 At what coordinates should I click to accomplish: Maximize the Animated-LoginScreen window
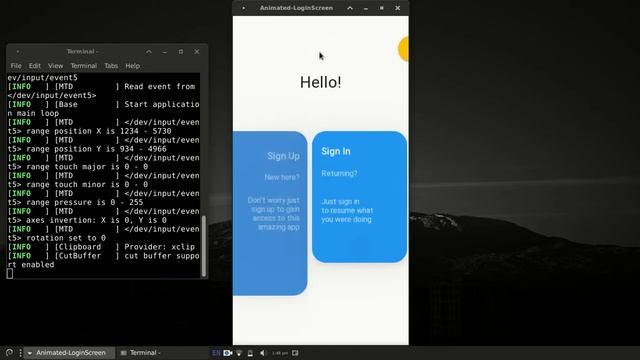(382, 8)
